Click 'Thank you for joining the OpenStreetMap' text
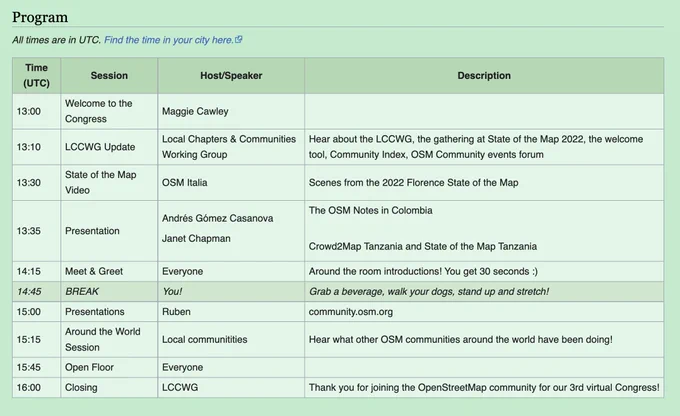This screenshot has height=416, width=680. point(484,387)
